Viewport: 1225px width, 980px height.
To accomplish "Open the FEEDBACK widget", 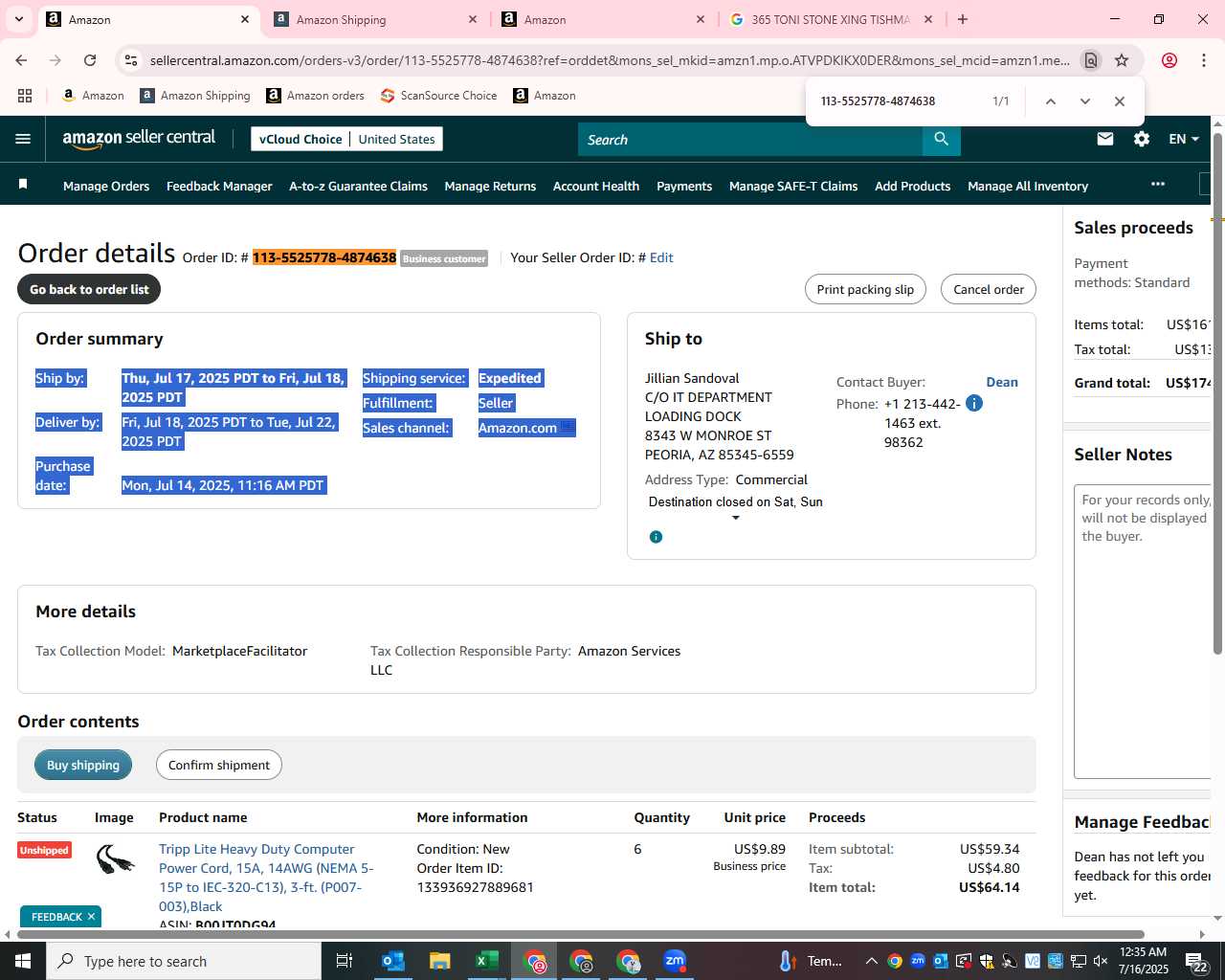I will click(56, 917).
